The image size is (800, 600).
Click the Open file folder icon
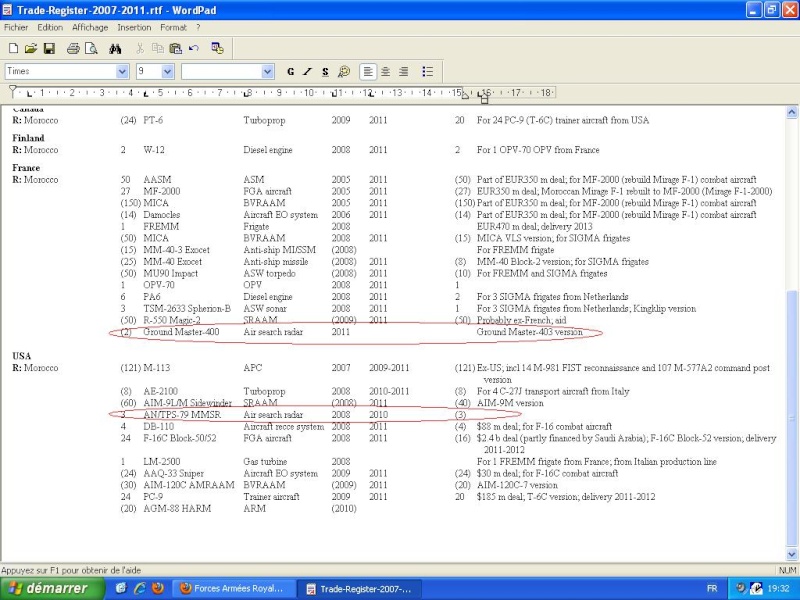(x=31, y=48)
